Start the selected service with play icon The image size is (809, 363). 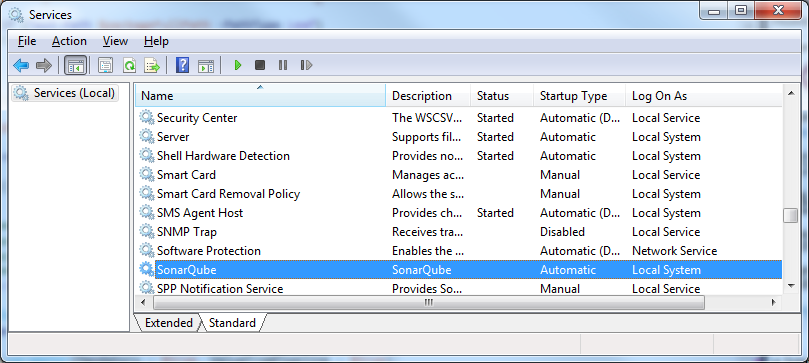pos(238,65)
